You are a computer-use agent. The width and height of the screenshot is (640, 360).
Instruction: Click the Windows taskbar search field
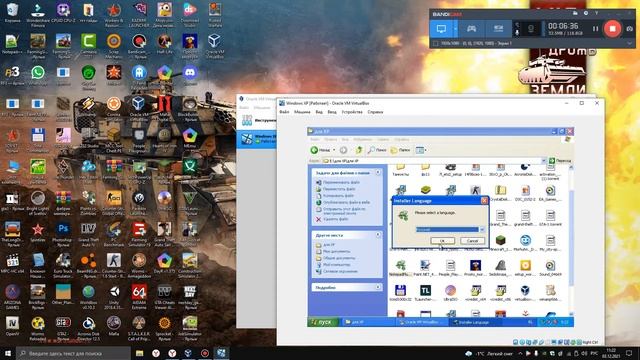pyautogui.click(x=73, y=353)
